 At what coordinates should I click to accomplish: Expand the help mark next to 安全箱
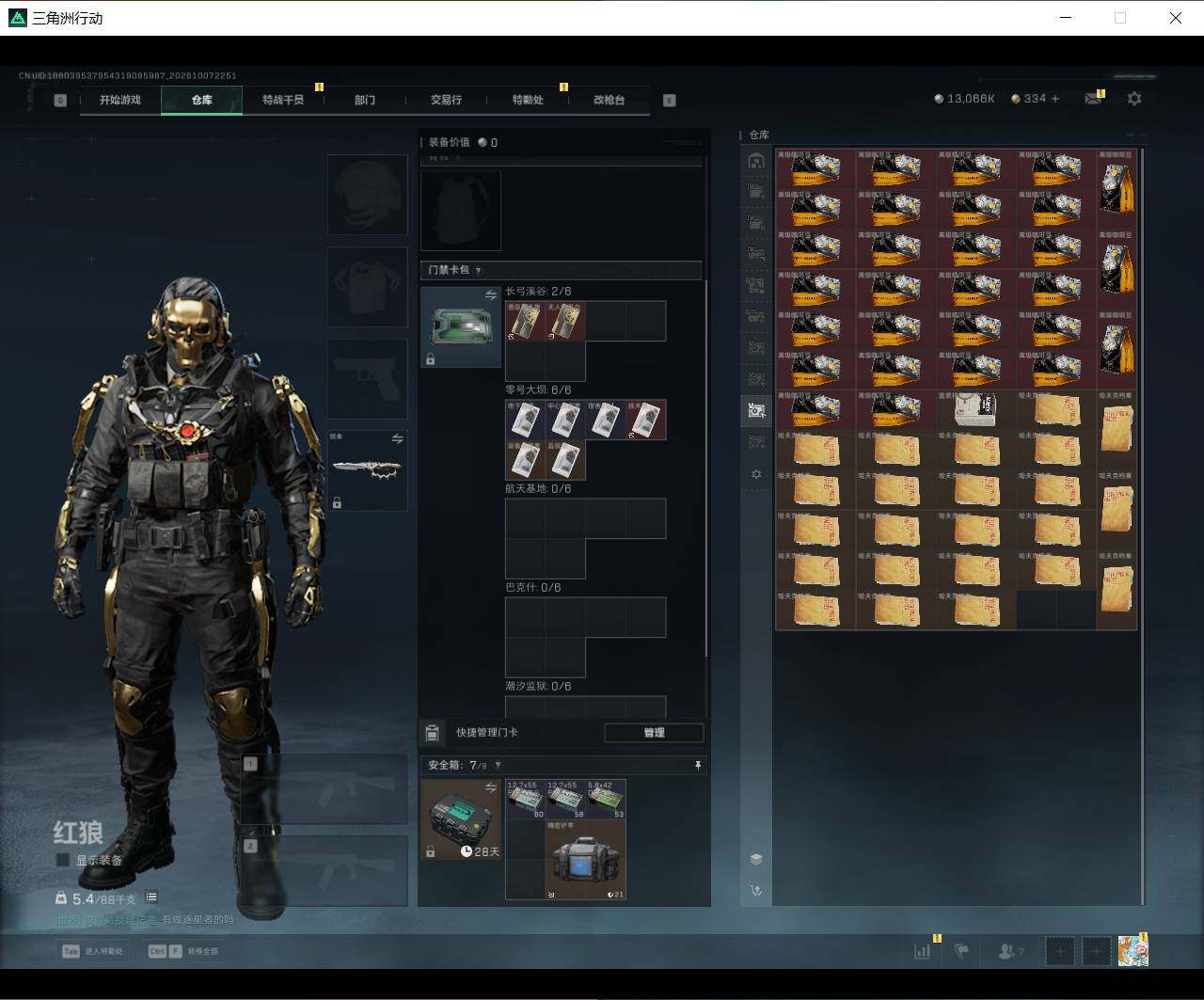[498, 766]
